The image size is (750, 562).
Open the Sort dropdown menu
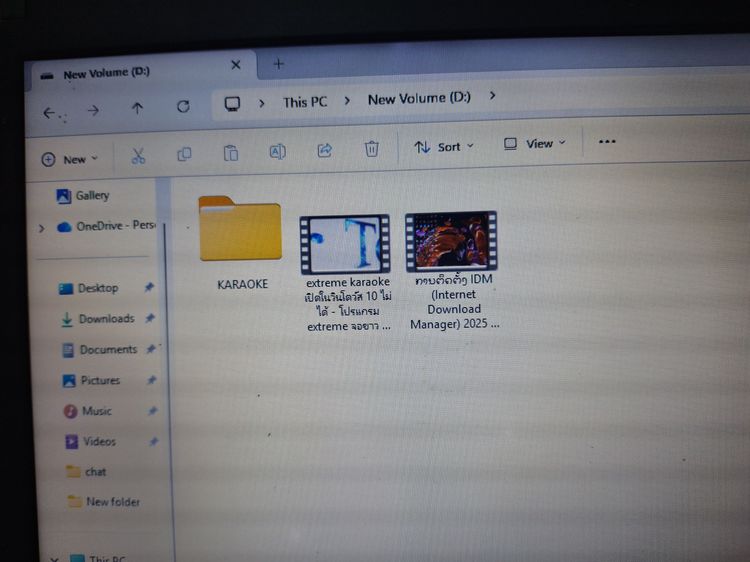pyautogui.click(x=445, y=147)
